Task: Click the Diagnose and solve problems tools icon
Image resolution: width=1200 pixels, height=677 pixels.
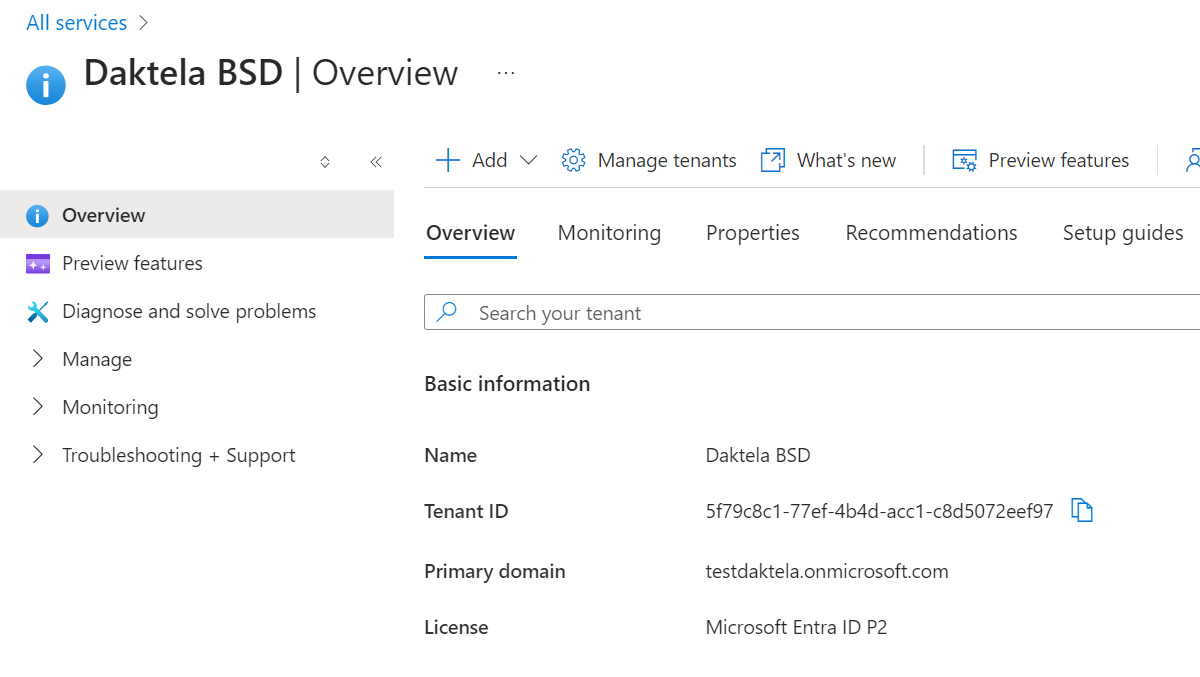Action: 37,312
